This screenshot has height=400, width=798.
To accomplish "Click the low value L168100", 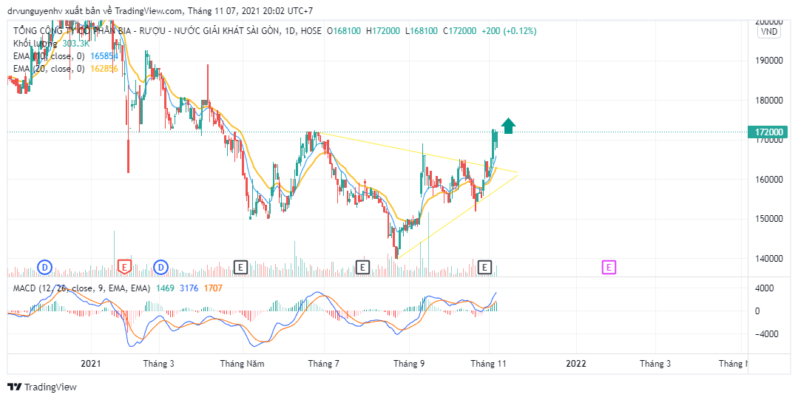I will [x=421, y=31].
